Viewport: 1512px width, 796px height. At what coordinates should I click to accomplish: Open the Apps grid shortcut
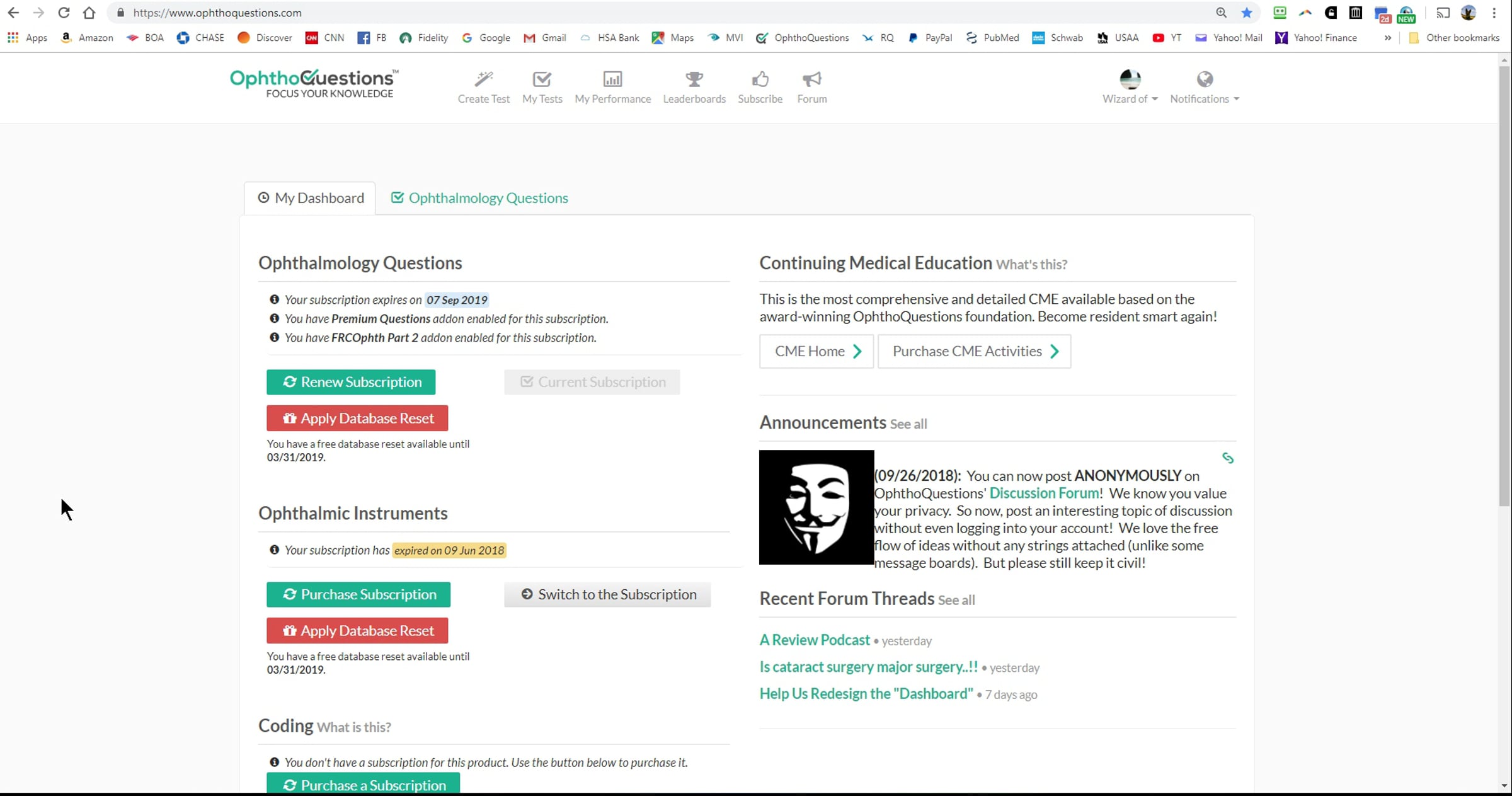(27, 38)
